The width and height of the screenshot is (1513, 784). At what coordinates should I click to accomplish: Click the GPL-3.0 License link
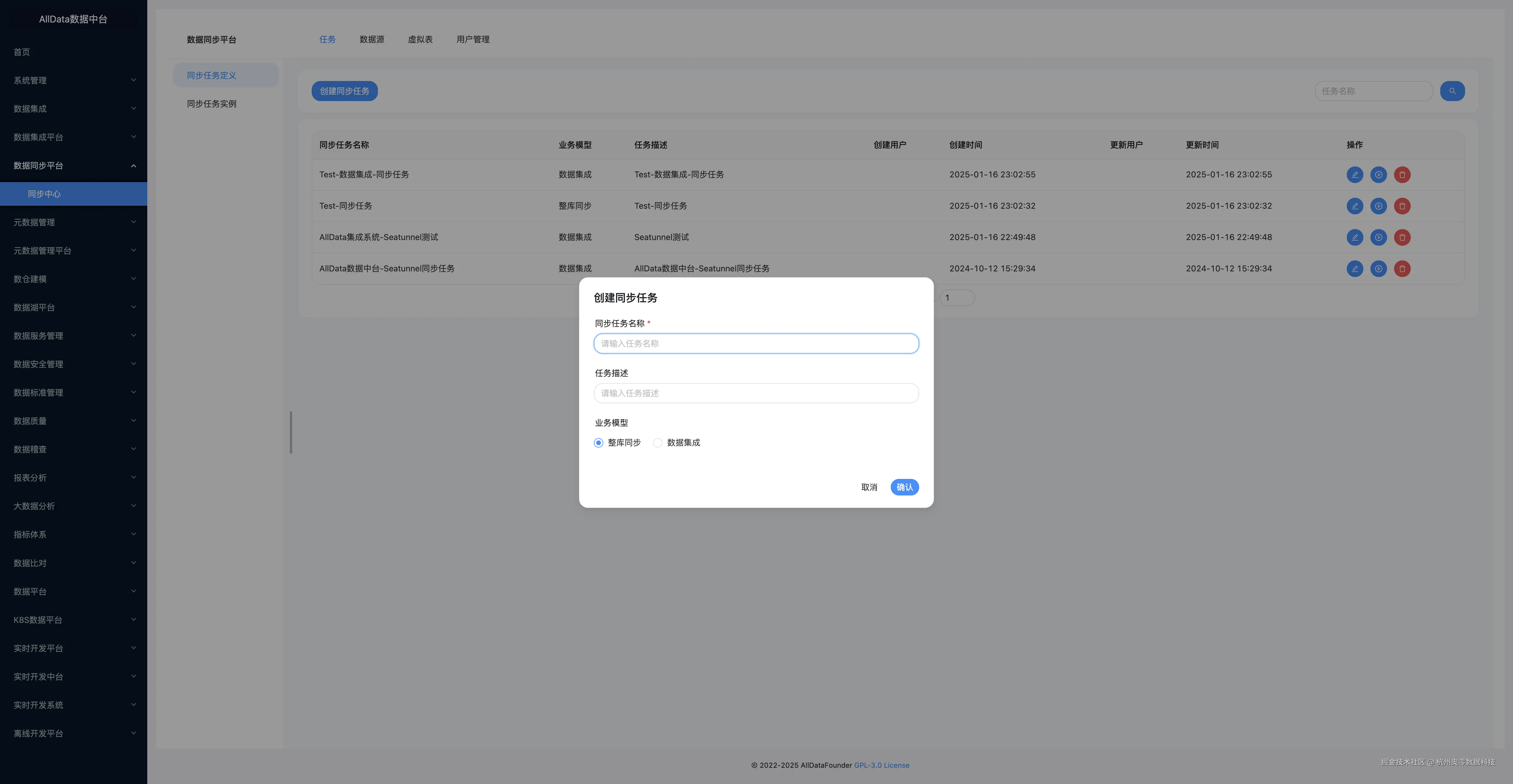[881, 765]
